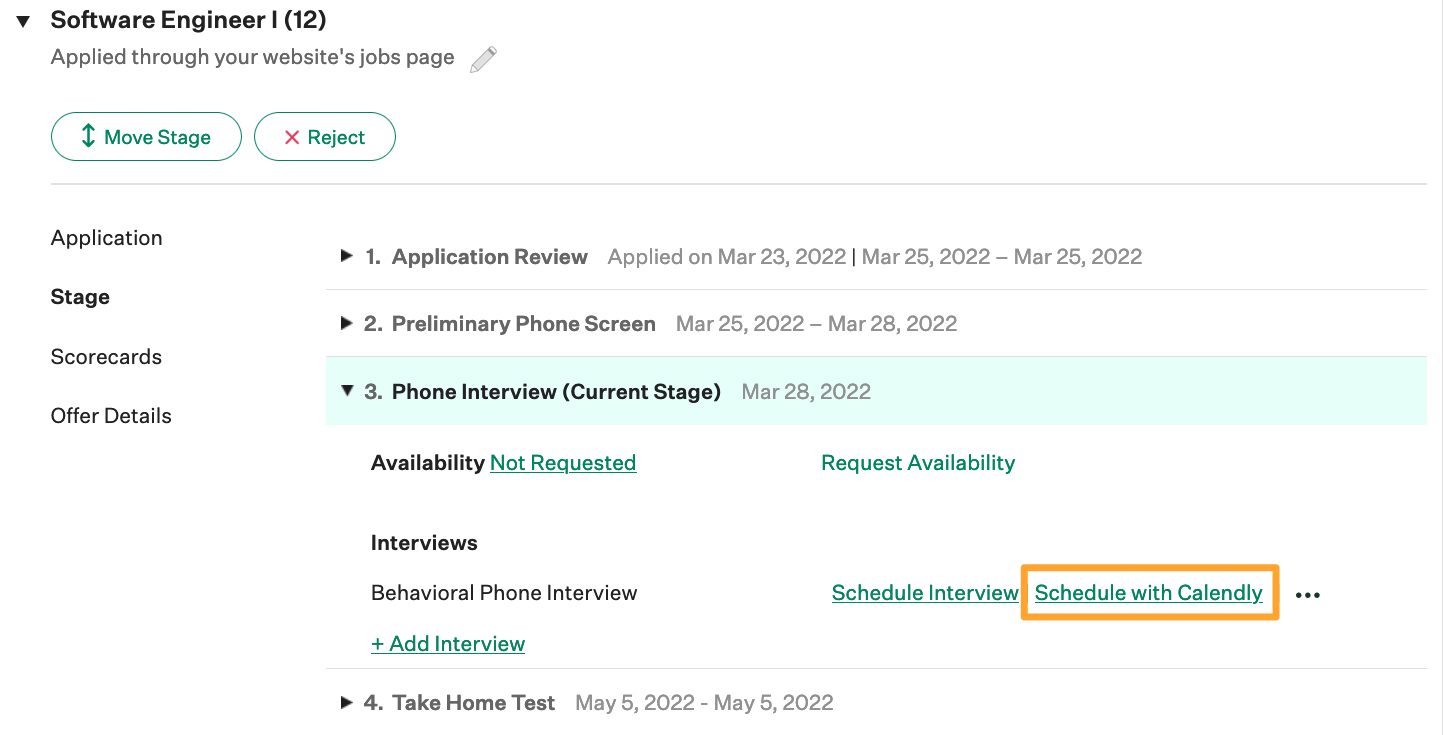This screenshot has height=735, width=1443.
Task: Collapse the Software Engineer I section
Action: point(23,21)
